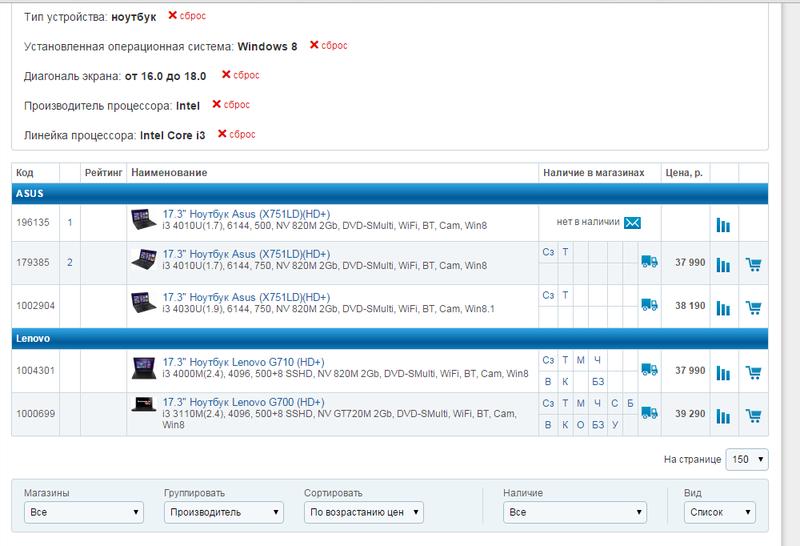
Task: Click store code У in Lenovo G700 row
Action: coord(615,425)
